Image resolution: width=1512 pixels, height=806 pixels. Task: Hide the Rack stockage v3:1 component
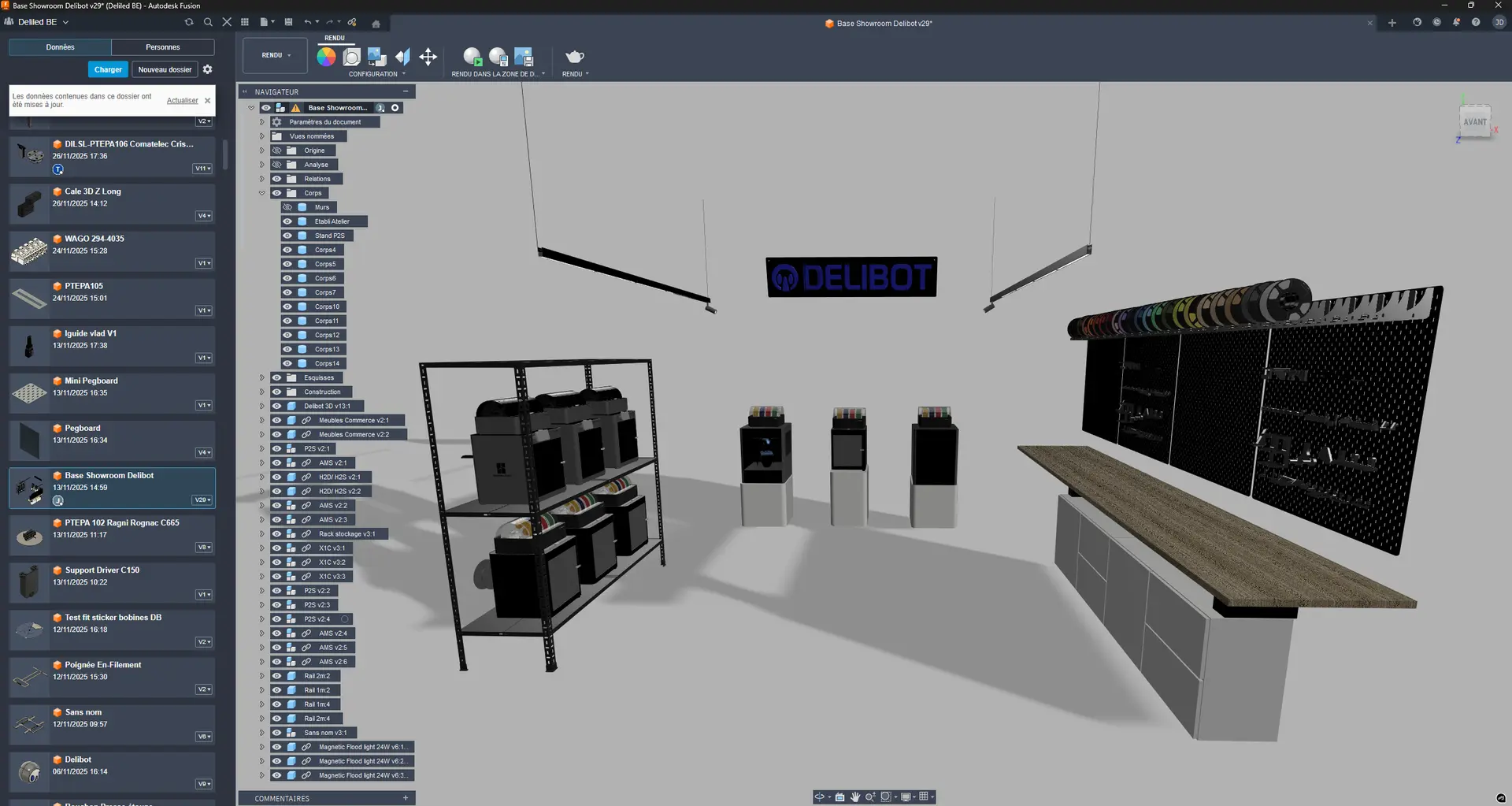pyautogui.click(x=276, y=534)
